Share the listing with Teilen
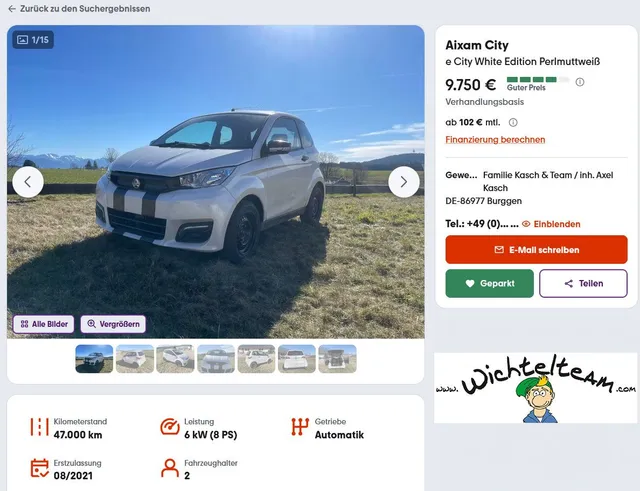 (x=583, y=283)
